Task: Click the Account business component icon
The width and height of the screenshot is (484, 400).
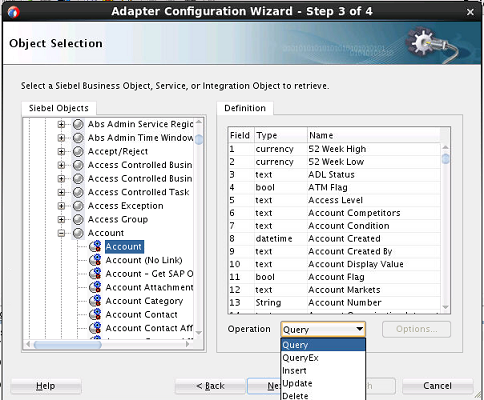Action: pos(95,246)
